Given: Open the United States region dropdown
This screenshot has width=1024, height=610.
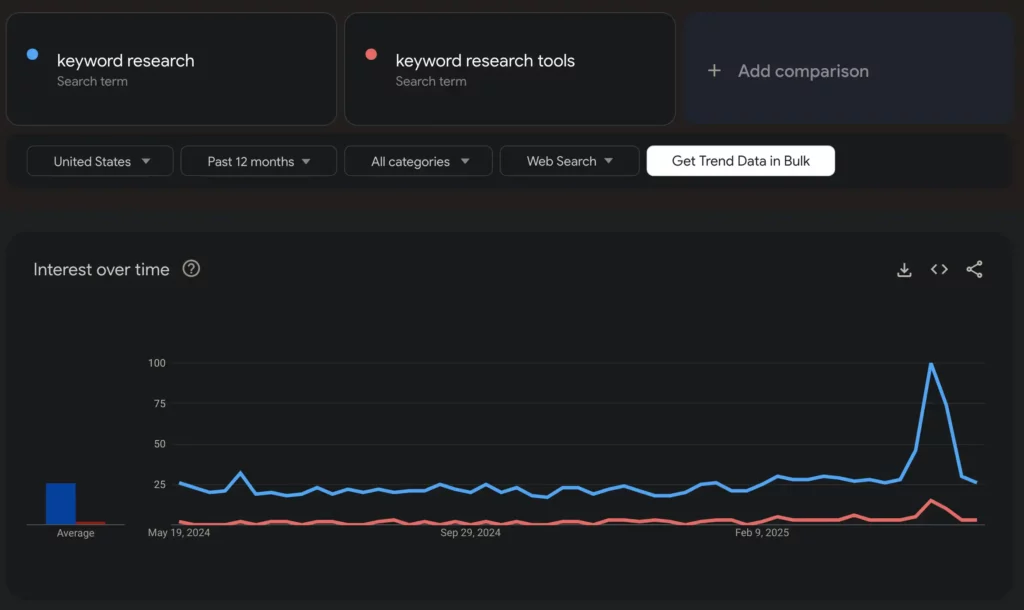Looking at the screenshot, I should coord(100,161).
